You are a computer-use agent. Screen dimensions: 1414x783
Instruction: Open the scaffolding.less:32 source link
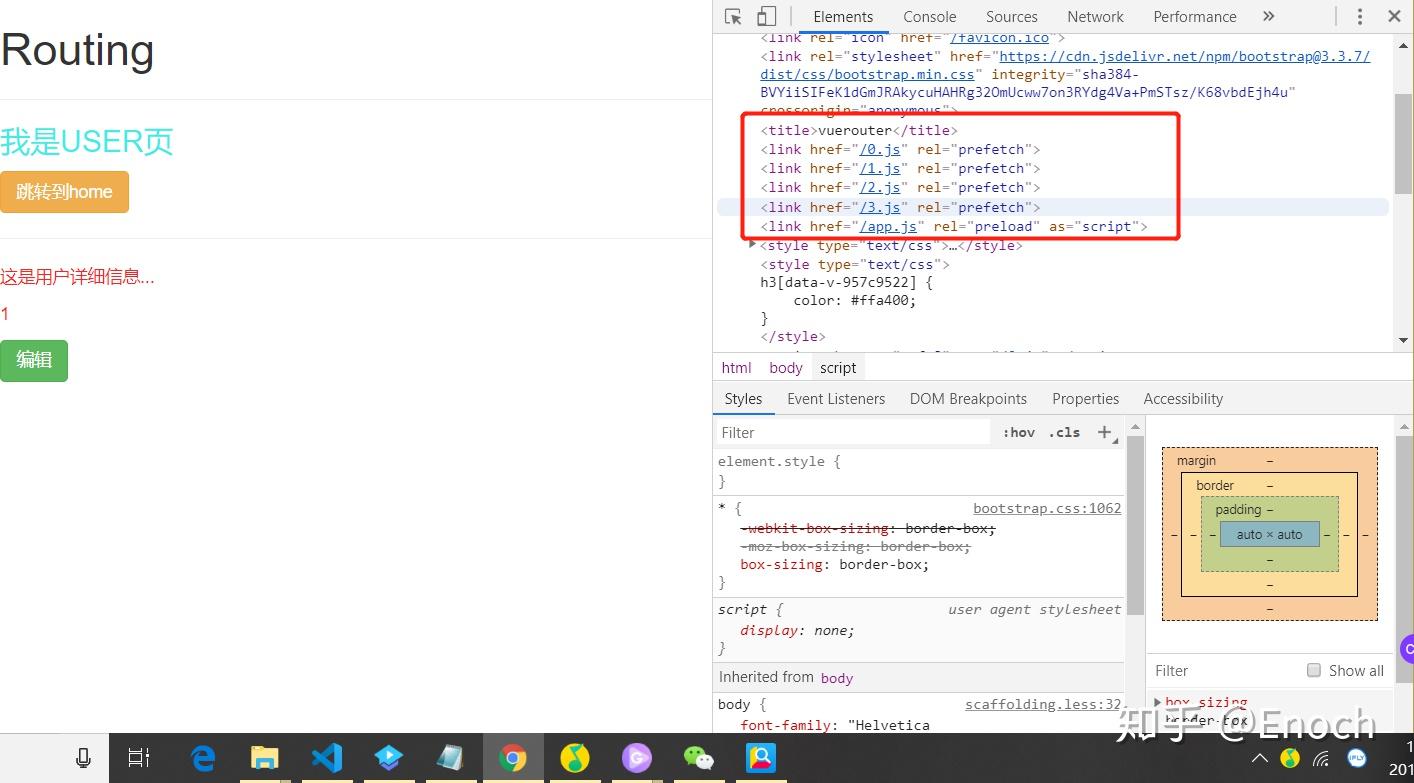tap(1043, 704)
